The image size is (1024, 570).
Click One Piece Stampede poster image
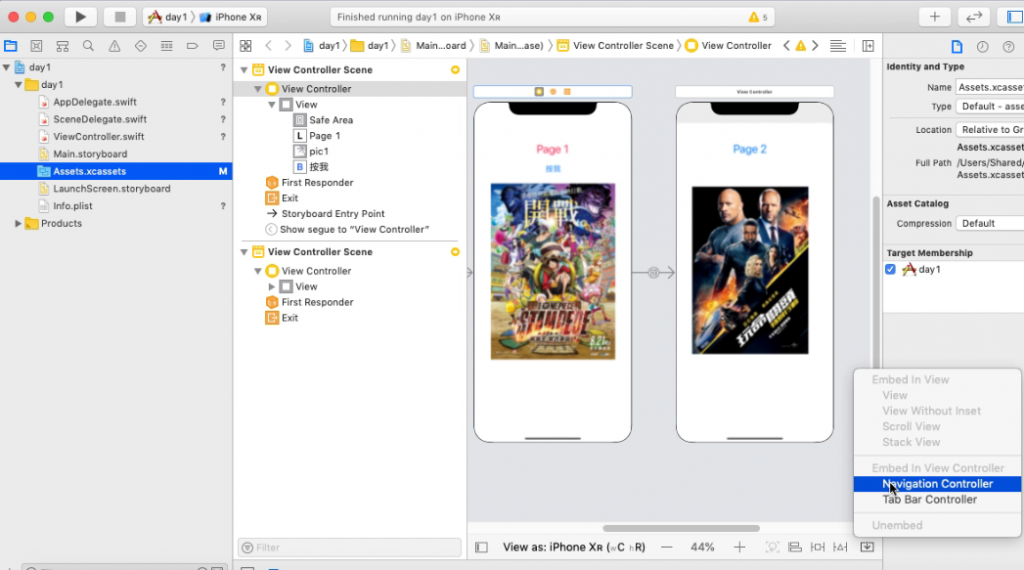tap(553, 272)
